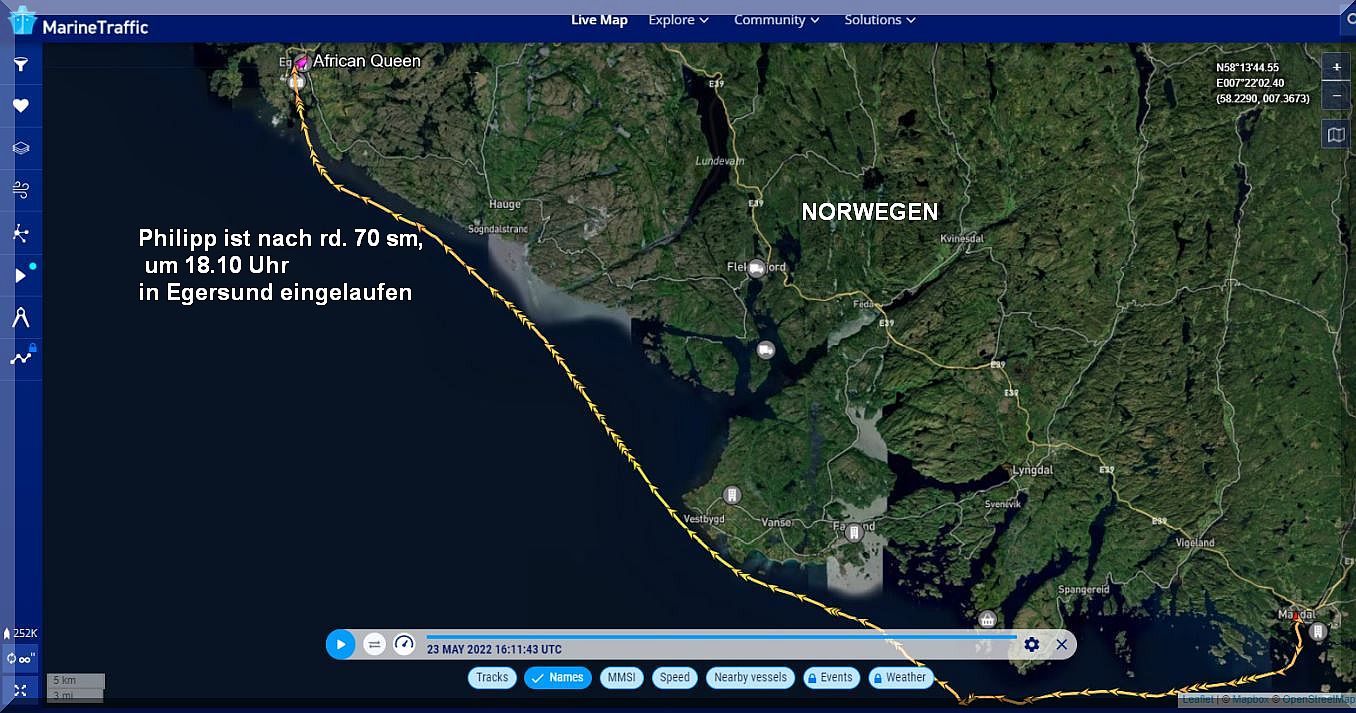Click the playback timeline progress bar
This screenshot has width=1356, height=713.
pyautogui.click(x=720, y=636)
